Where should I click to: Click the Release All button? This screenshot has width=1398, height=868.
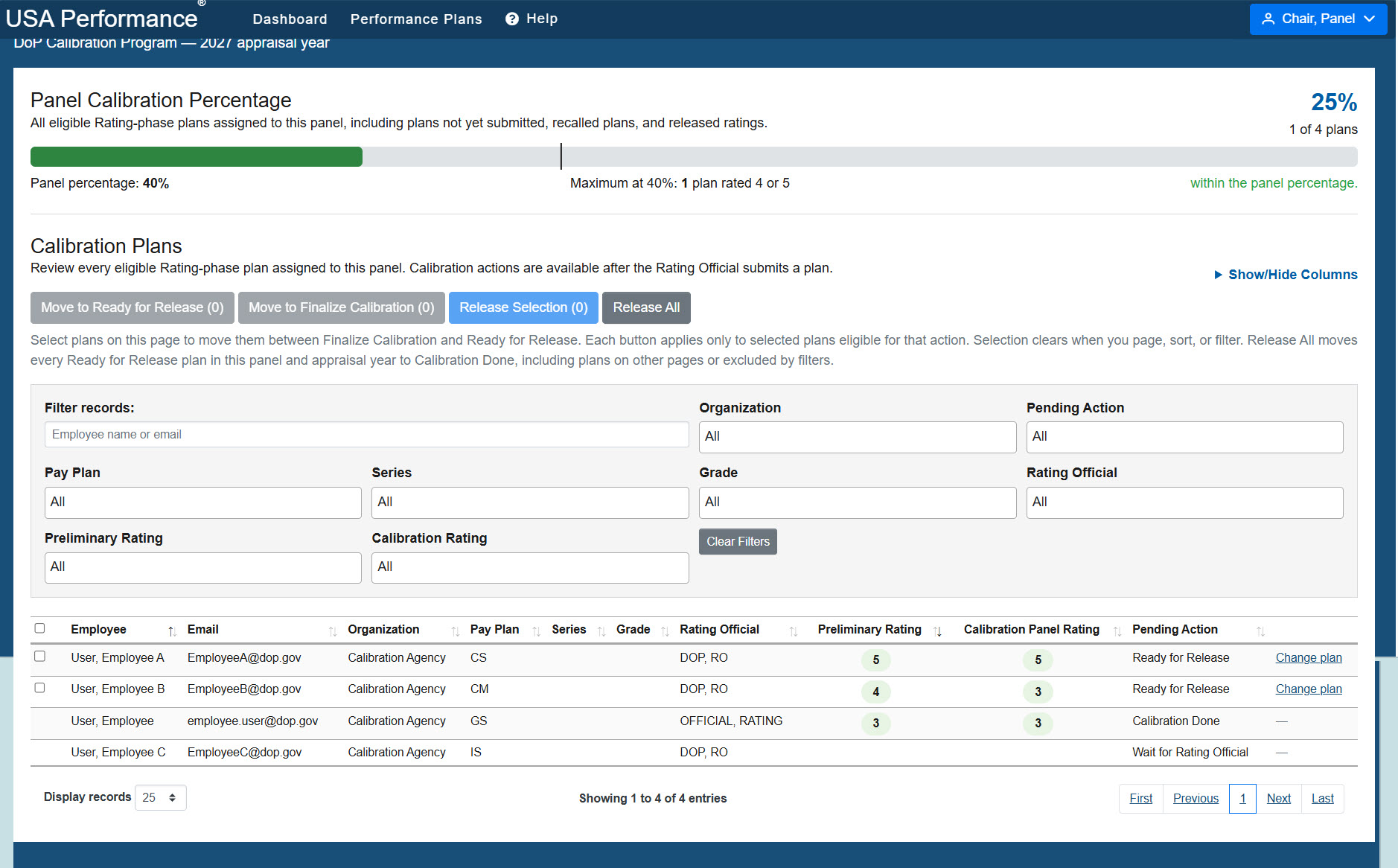click(646, 307)
